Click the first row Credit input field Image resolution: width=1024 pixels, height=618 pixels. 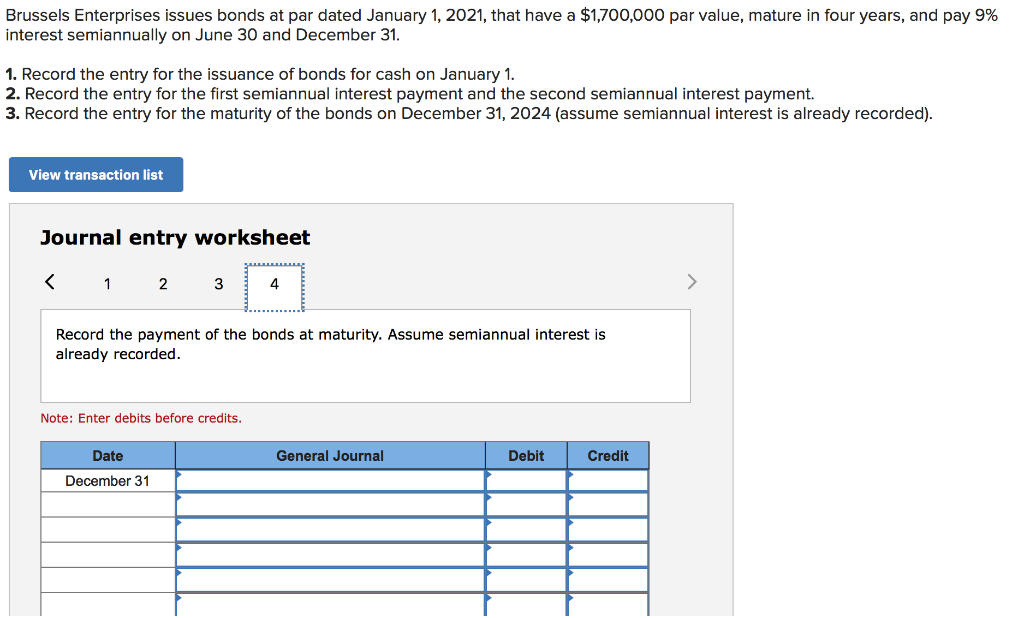point(608,479)
